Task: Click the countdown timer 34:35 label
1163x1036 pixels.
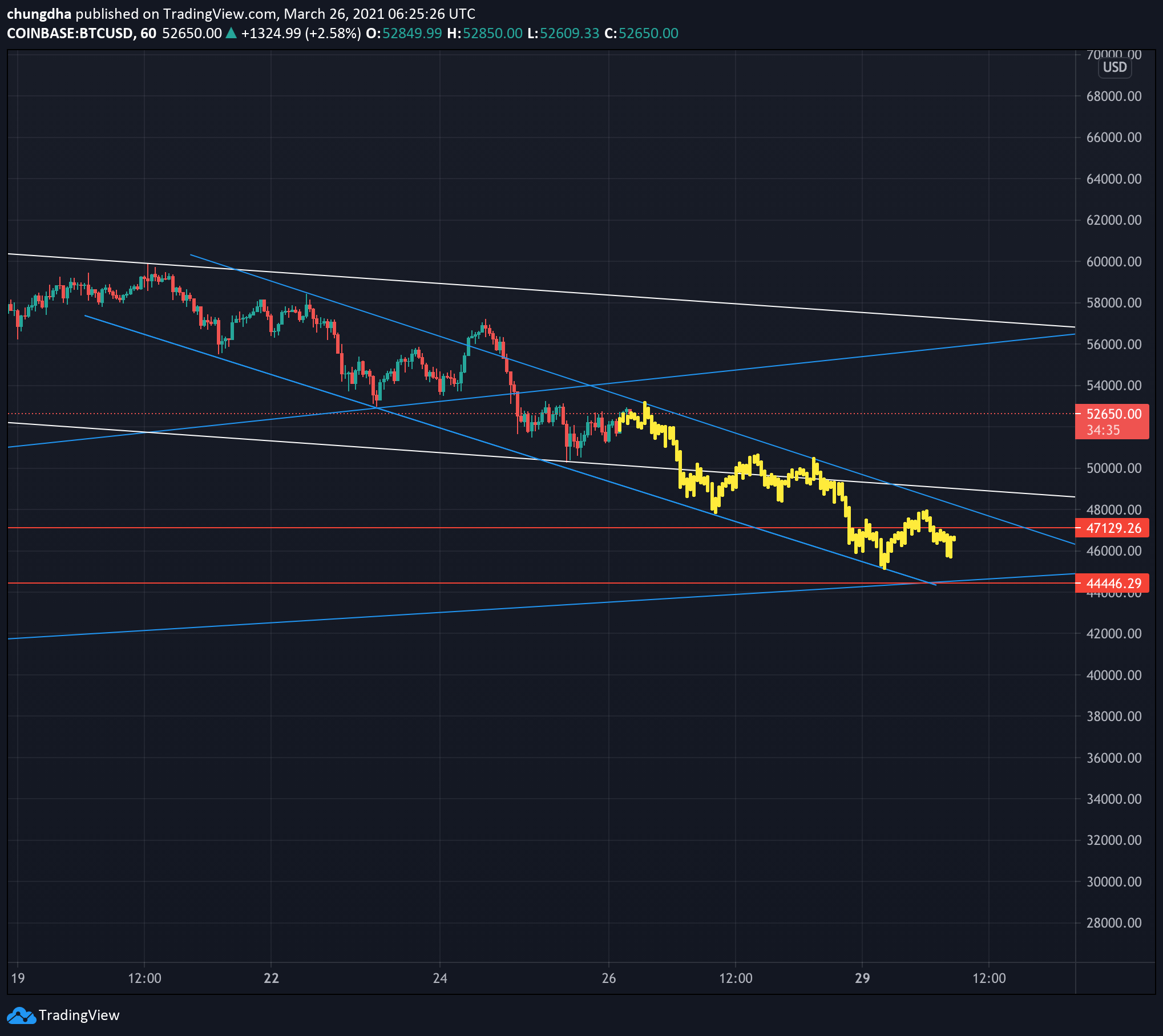Action: click(x=1103, y=430)
